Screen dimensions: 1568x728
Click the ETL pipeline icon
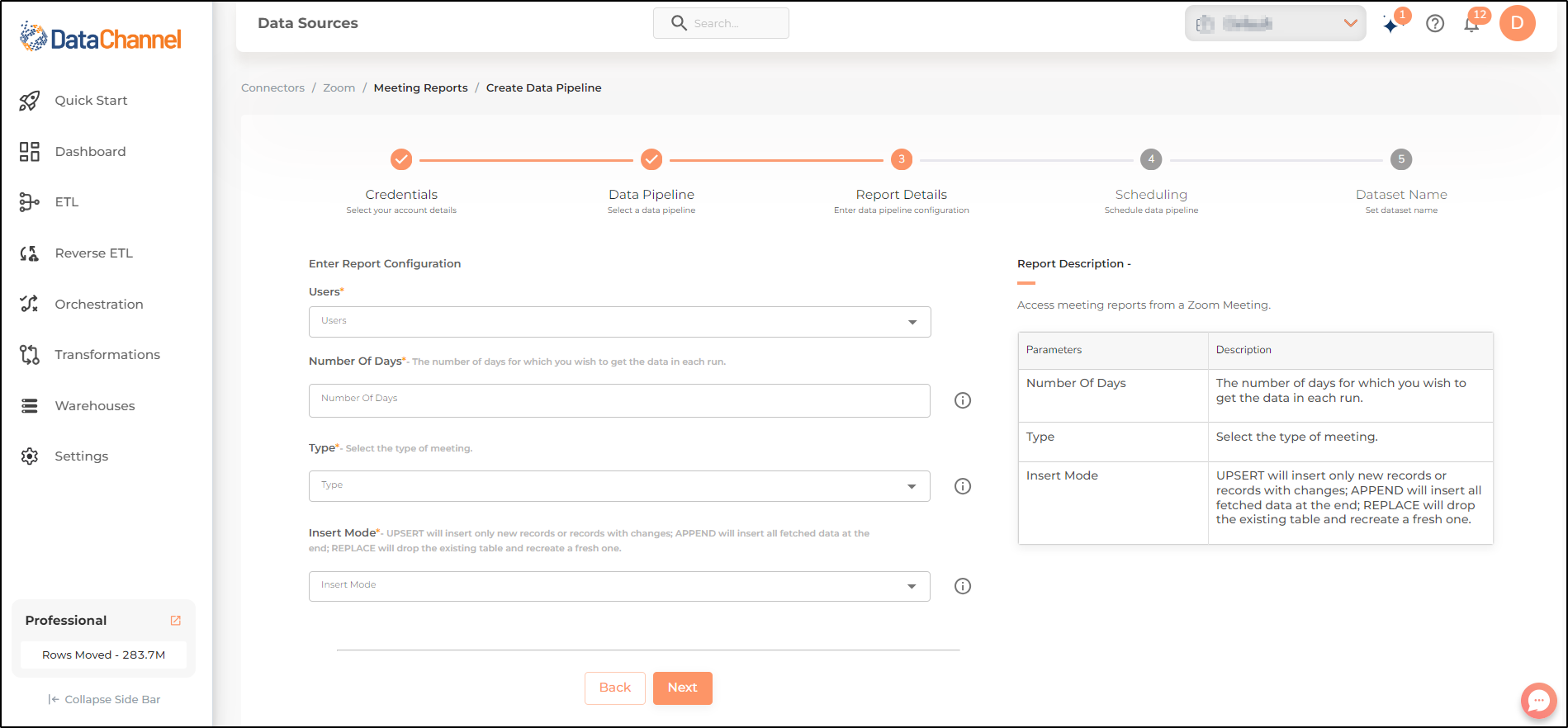click(30, 202)
